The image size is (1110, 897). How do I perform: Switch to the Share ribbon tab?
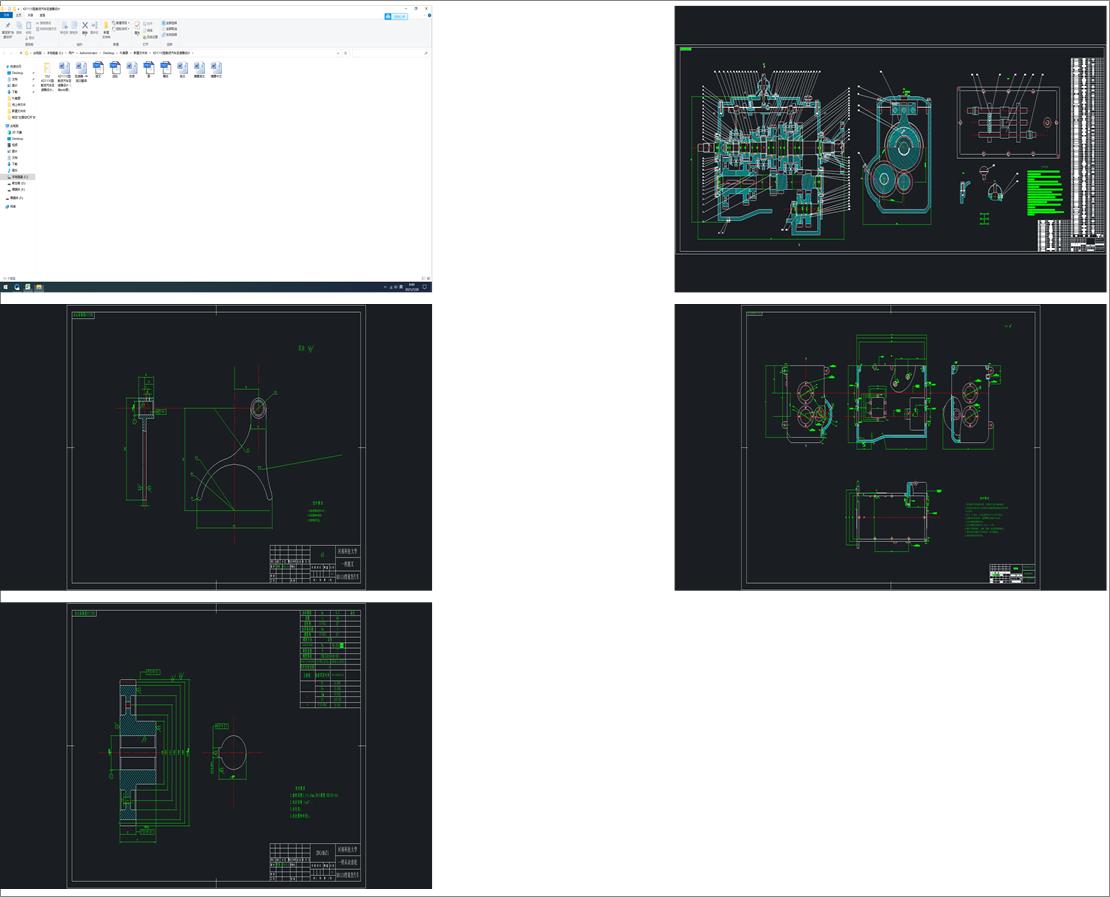point(30,15)
